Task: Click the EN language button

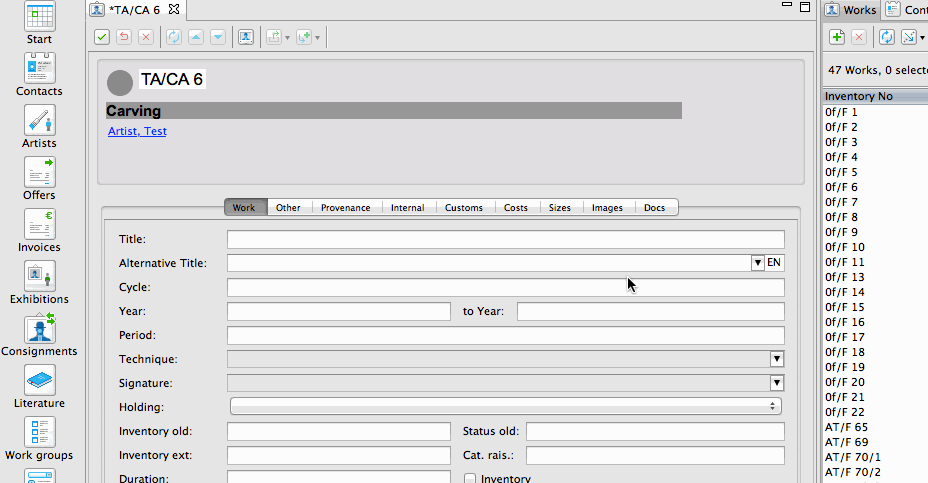Action: point(774,262)
